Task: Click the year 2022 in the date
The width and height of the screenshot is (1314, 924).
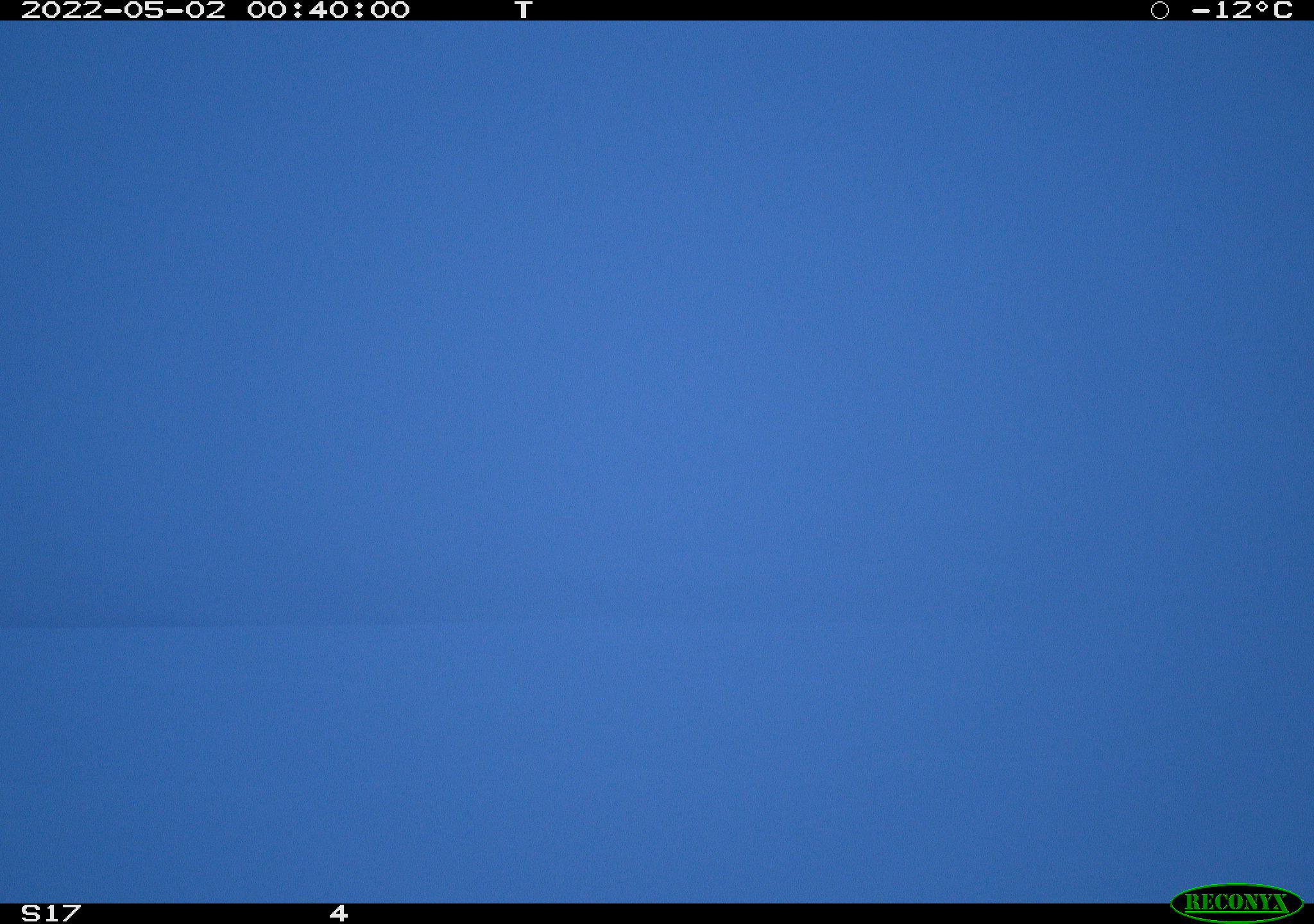Action: [x=62, y=10]
